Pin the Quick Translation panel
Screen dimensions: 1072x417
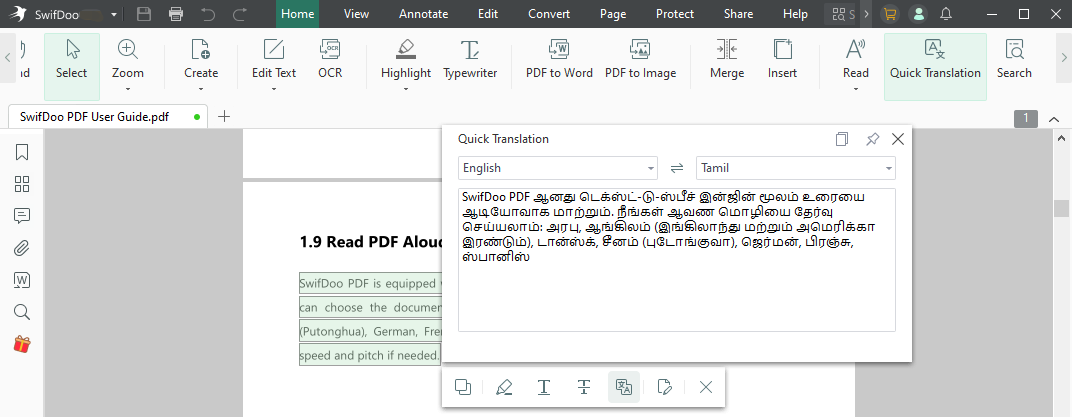pyautogui.click(x=872, y=139)
